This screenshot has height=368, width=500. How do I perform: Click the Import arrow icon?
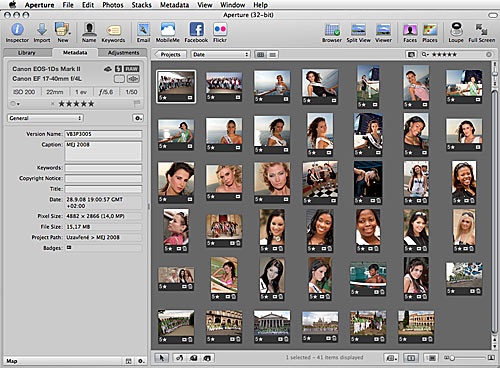click(42, 30)
